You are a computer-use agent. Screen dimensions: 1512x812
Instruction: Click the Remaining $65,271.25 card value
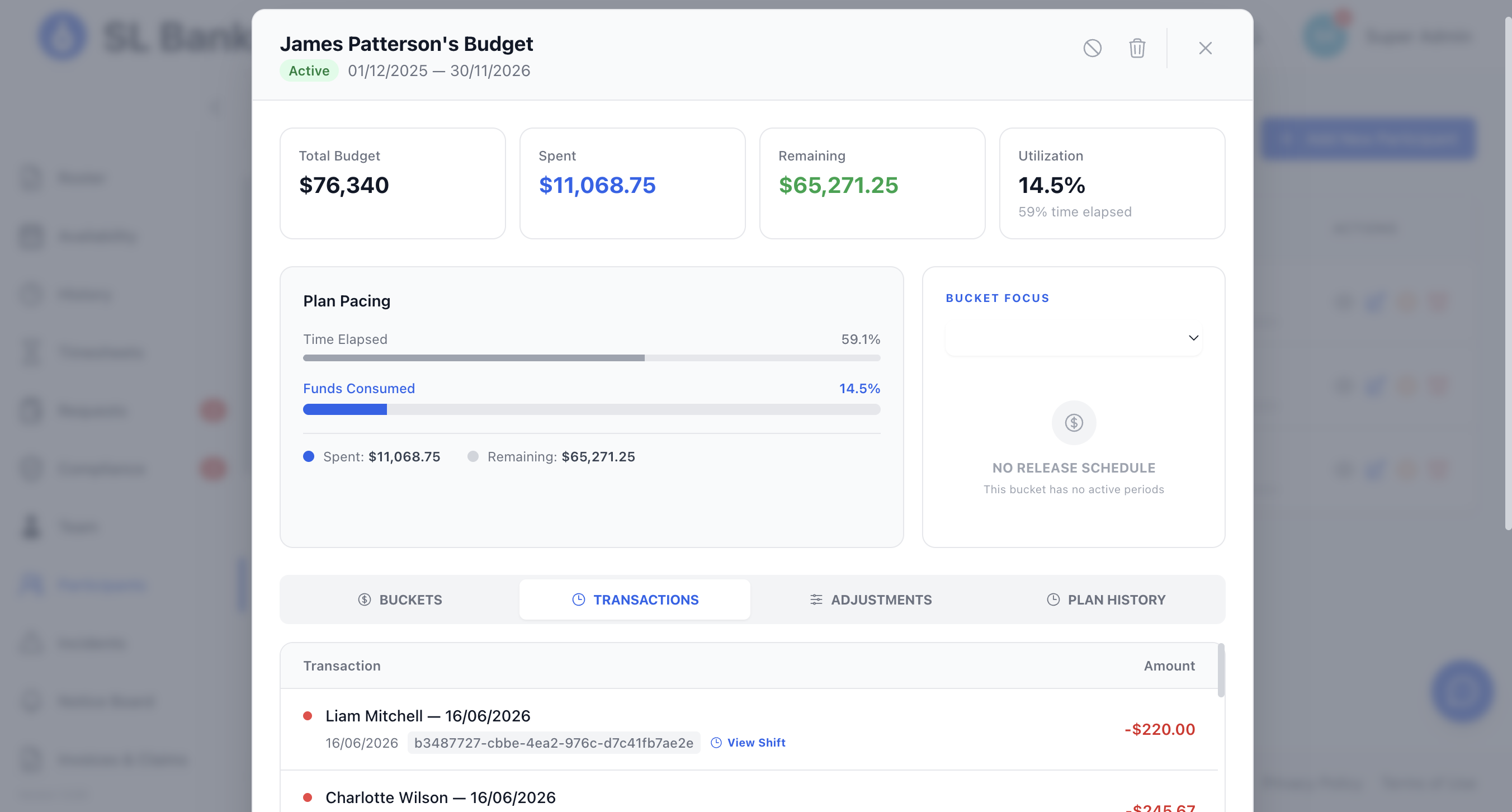(838, 186)
